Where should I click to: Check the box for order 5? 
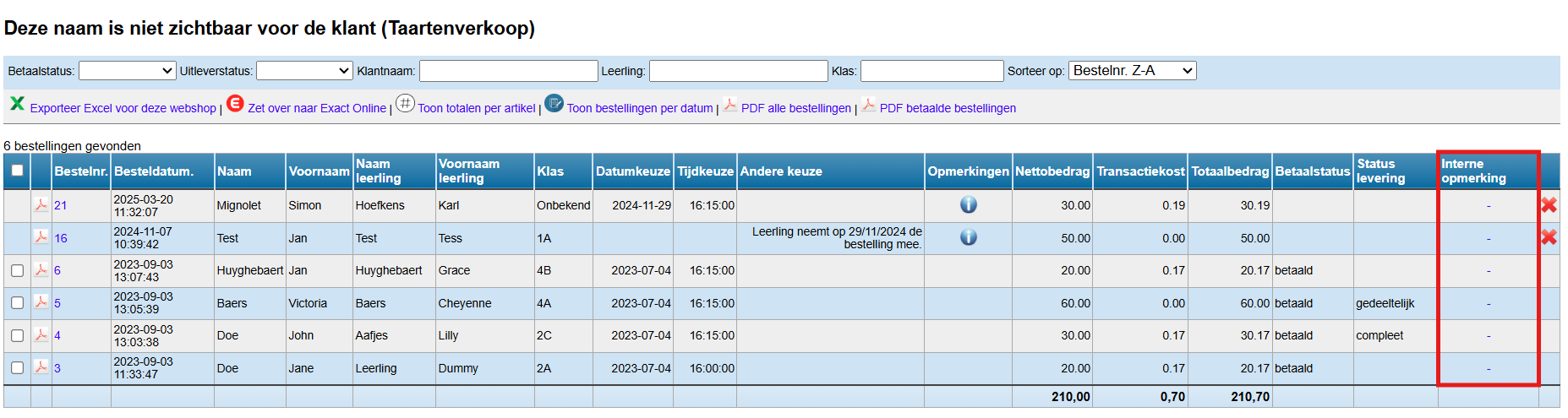17,302
